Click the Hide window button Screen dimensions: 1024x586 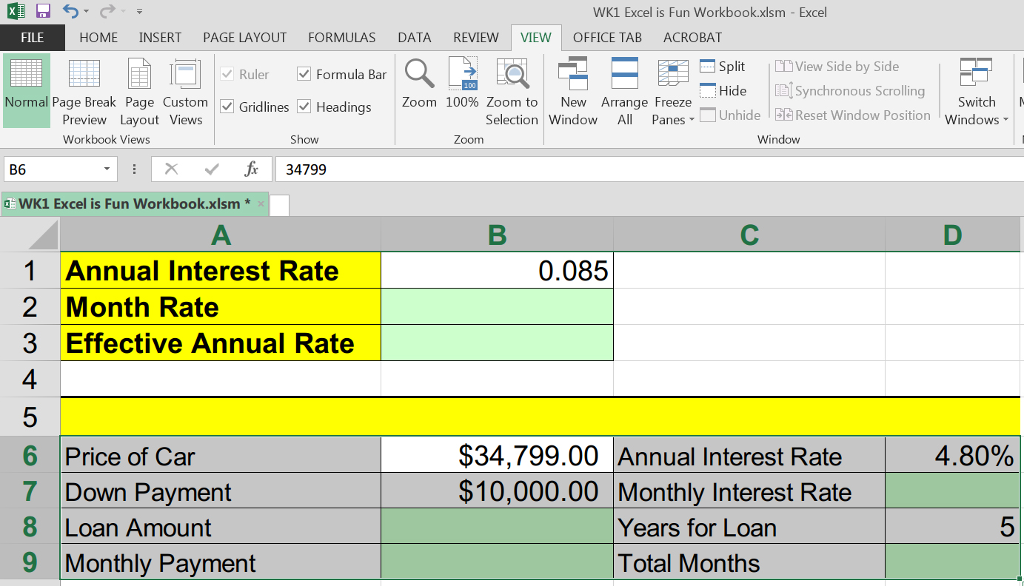(x=722, y=91)
